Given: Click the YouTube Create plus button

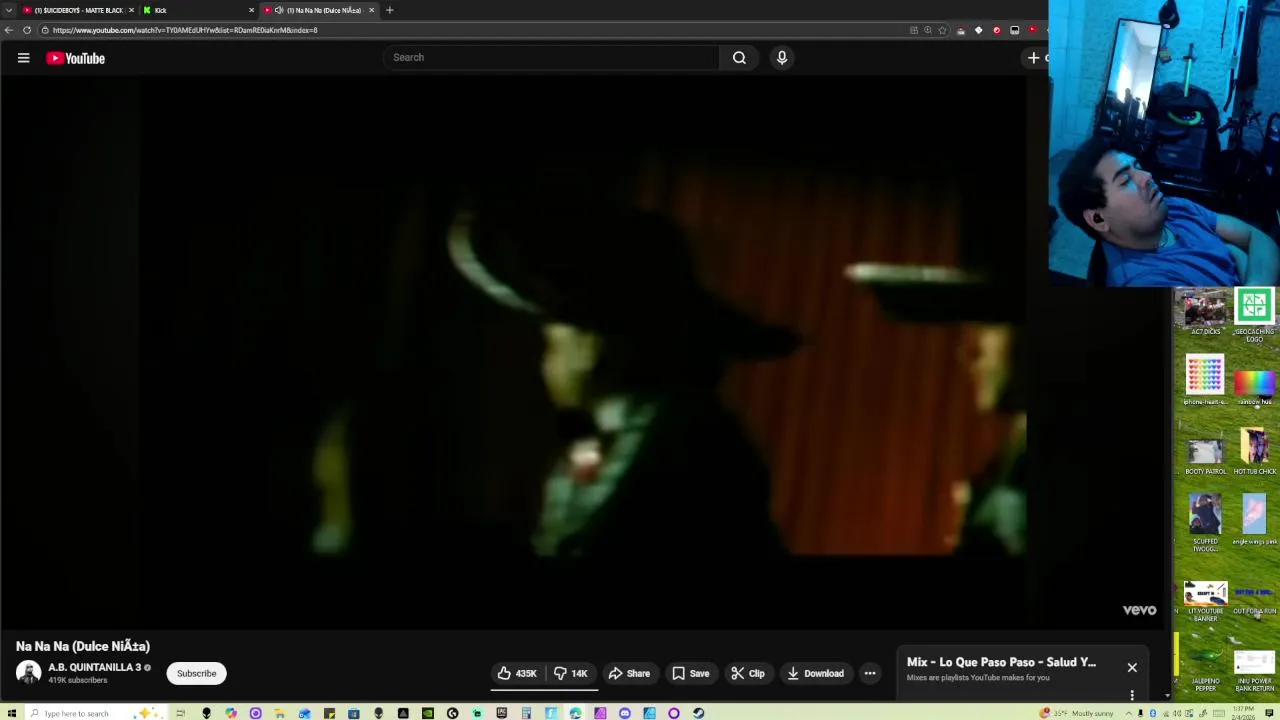Looking at the screenshot, I should coord(1034,57).
